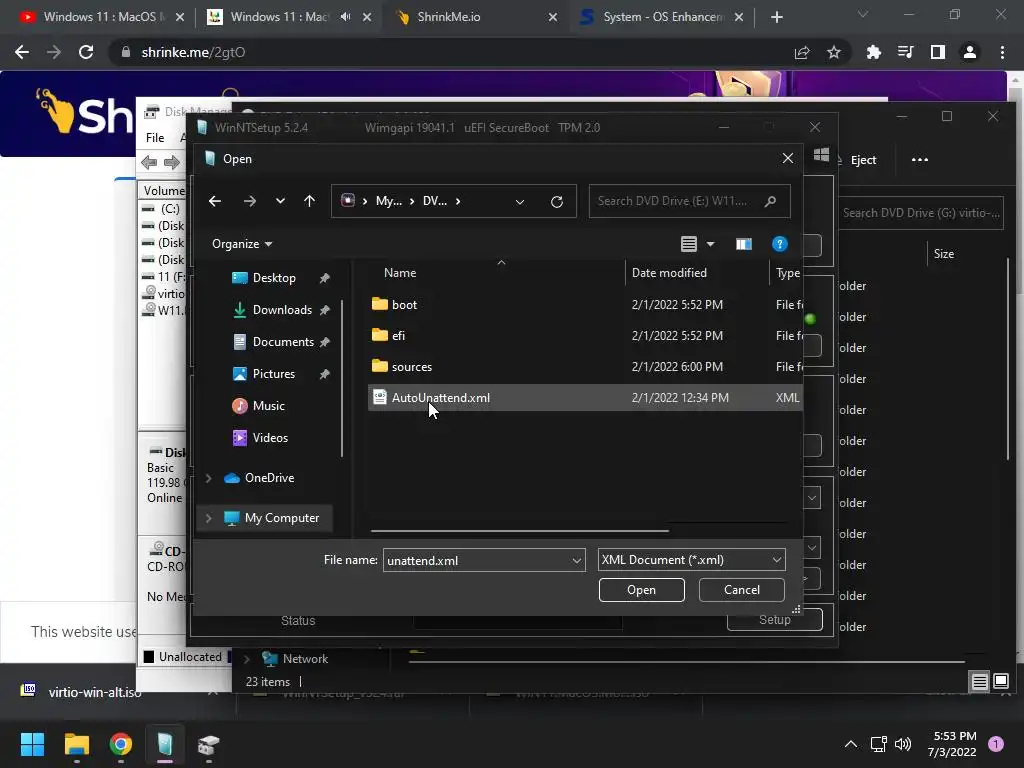Screen dimensions: 1024x768
Task: Open the Chrome three-dot menu
Action: [1002, 52]
